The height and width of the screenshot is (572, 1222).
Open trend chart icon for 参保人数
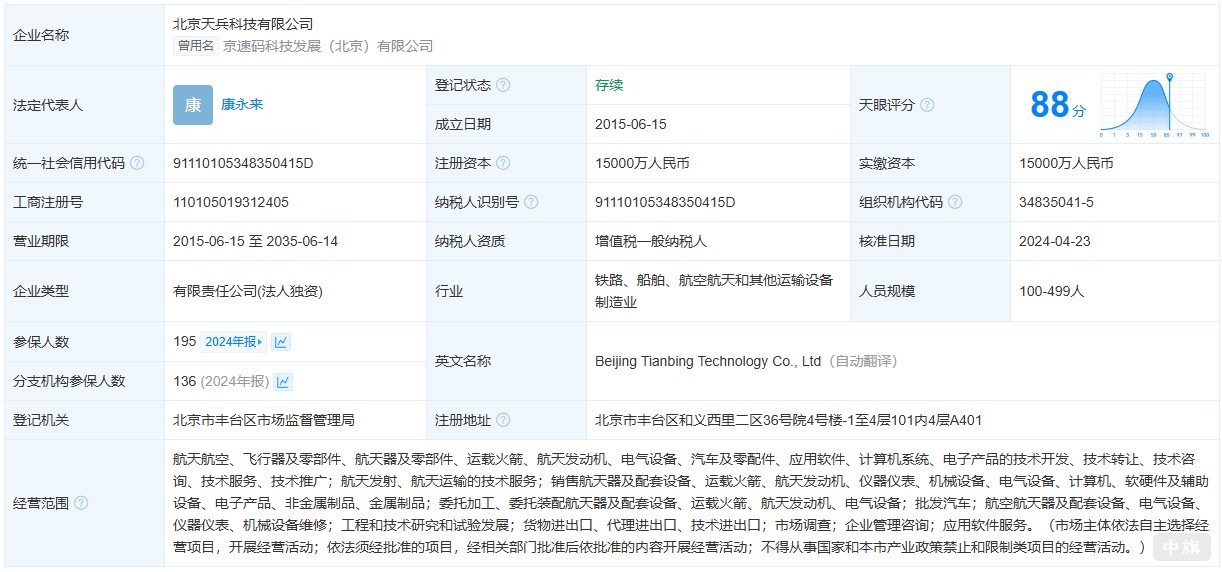coord(282,342)
